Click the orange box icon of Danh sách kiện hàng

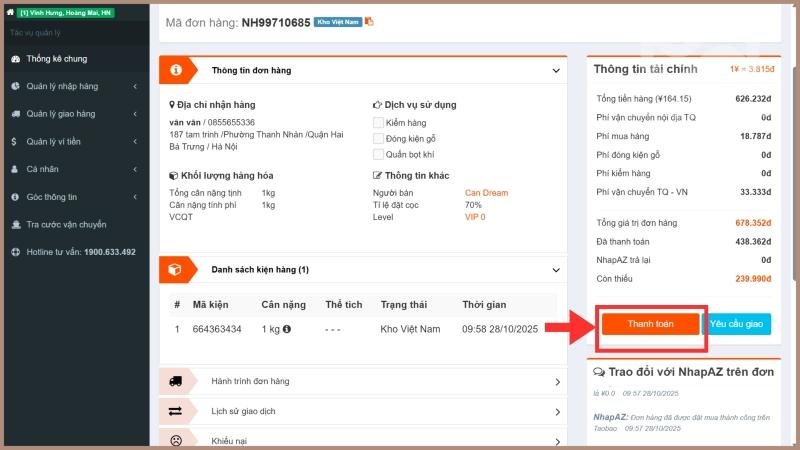[176, 269]
